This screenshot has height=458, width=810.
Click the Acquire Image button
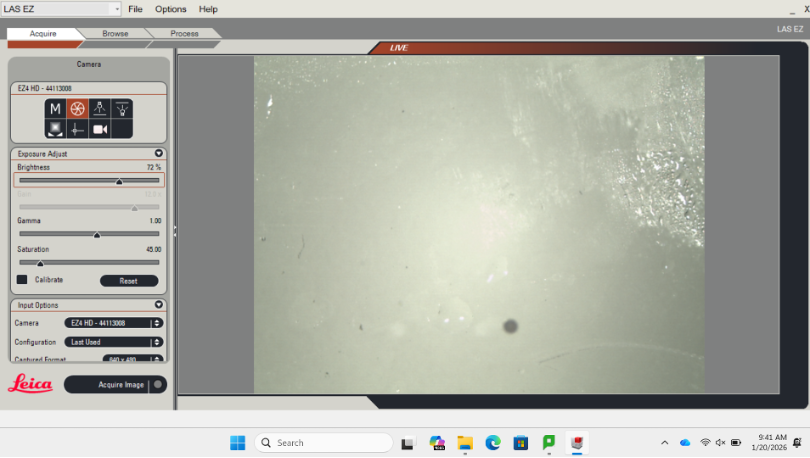pos(115,384)
